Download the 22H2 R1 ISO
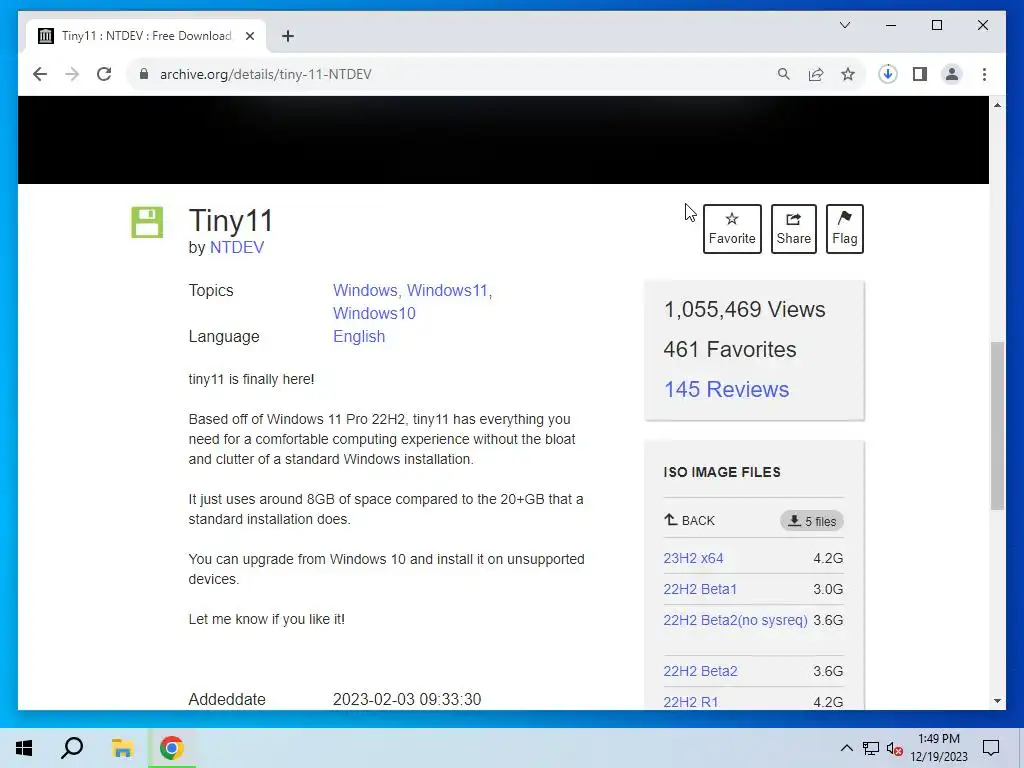1024x768 pixels. click(x=690, y=702)
